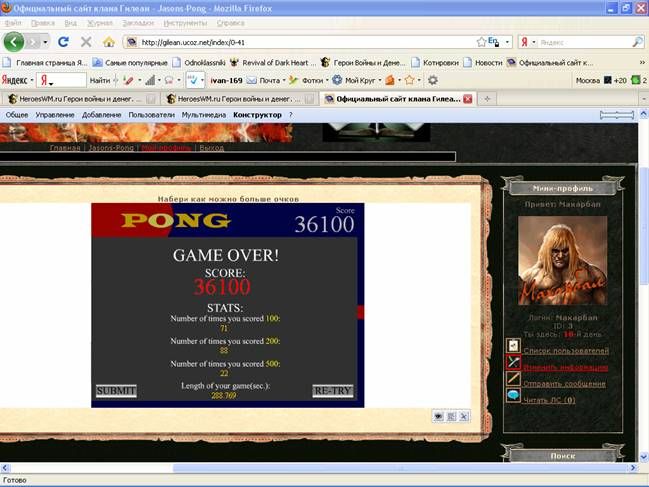The width and height of the screenshot is (649, 487).
Task: Open the Мой Круг dropdown arrow
Action: [380, 80]
